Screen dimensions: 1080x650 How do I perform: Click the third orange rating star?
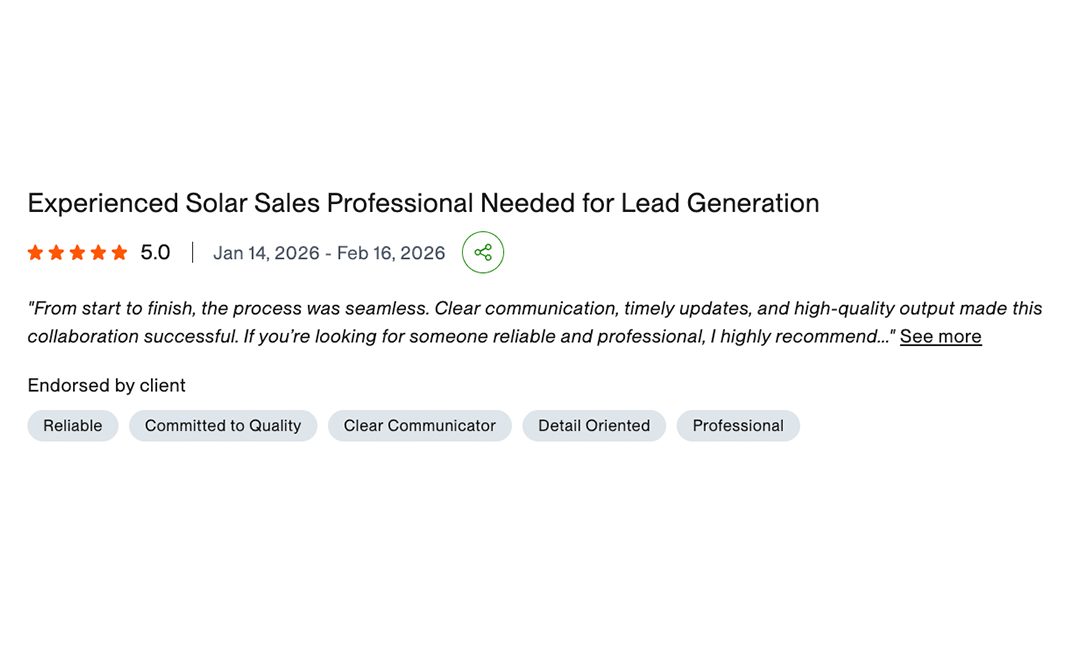tap(77, 253)
